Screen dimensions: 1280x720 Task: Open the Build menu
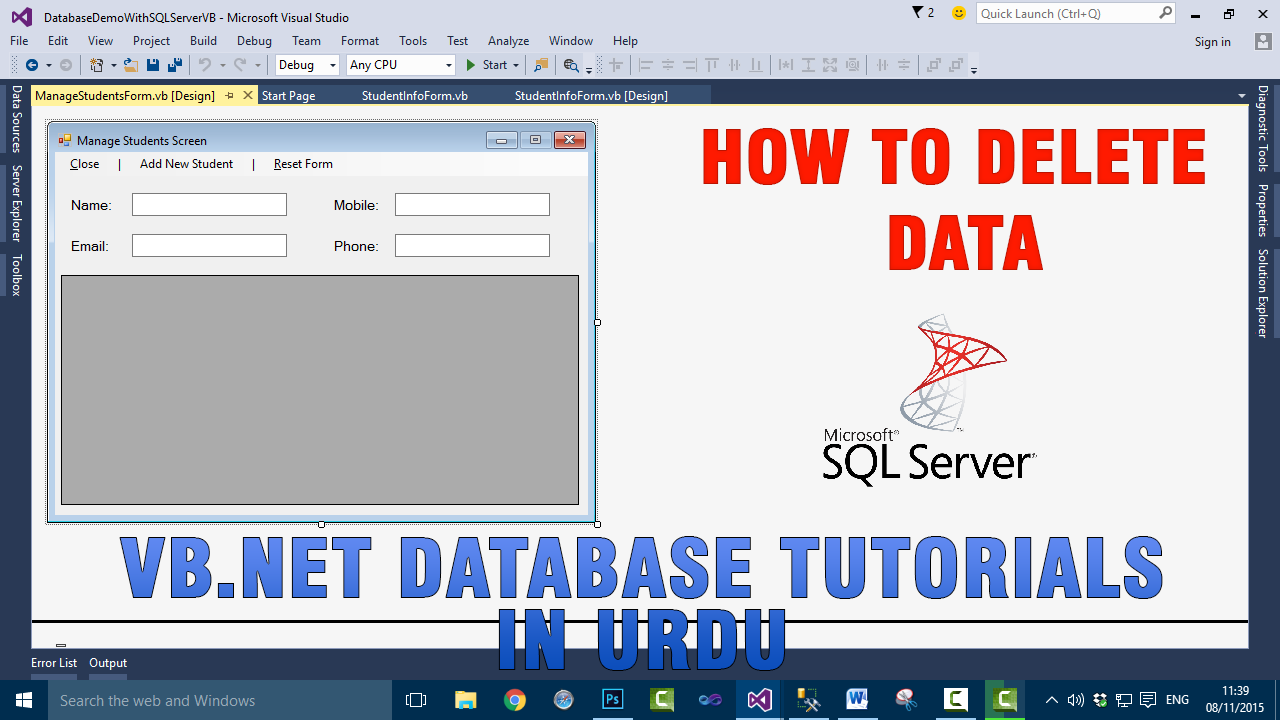point(203,41)
